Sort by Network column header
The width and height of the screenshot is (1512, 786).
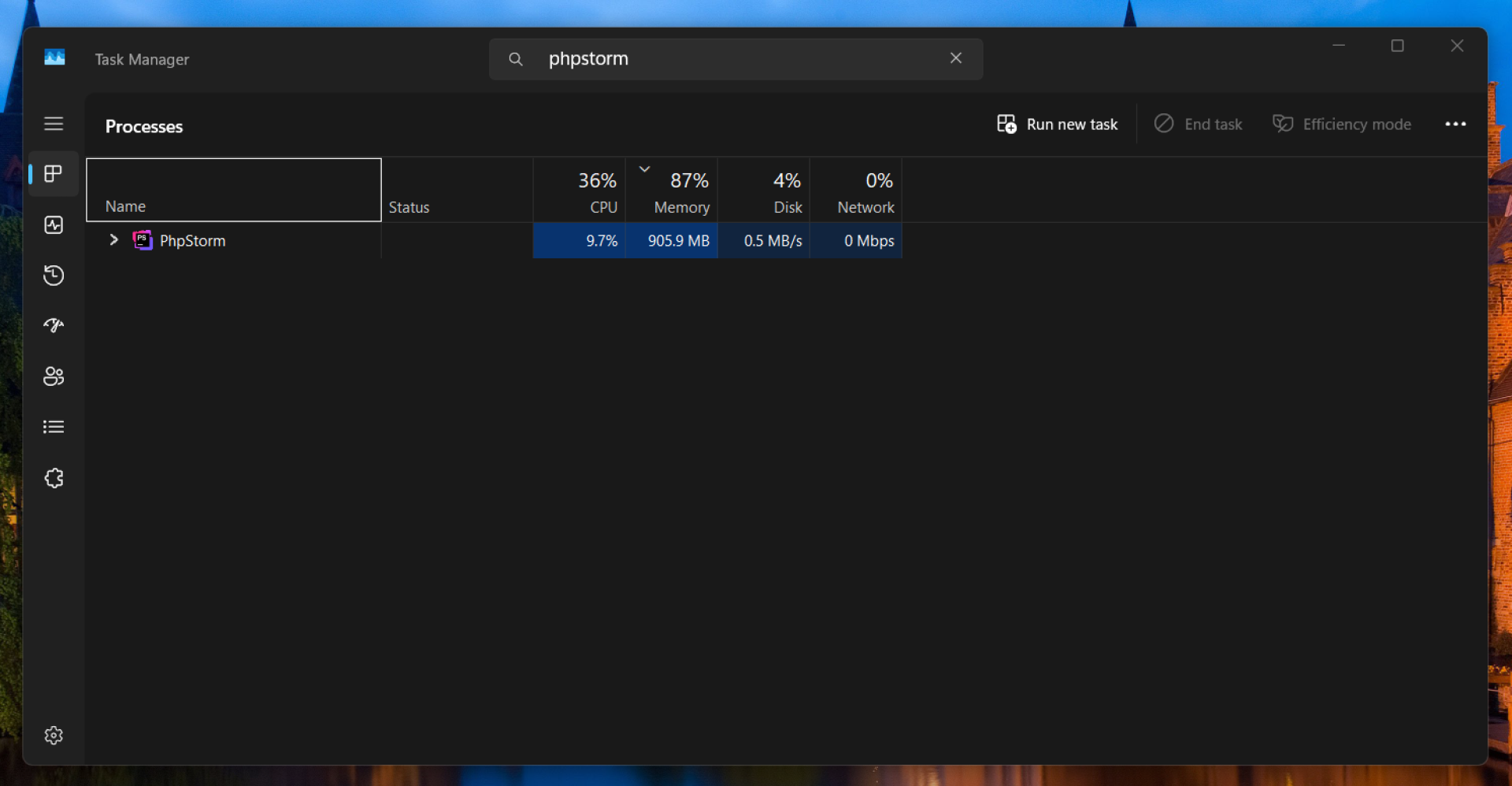[856, 190]
